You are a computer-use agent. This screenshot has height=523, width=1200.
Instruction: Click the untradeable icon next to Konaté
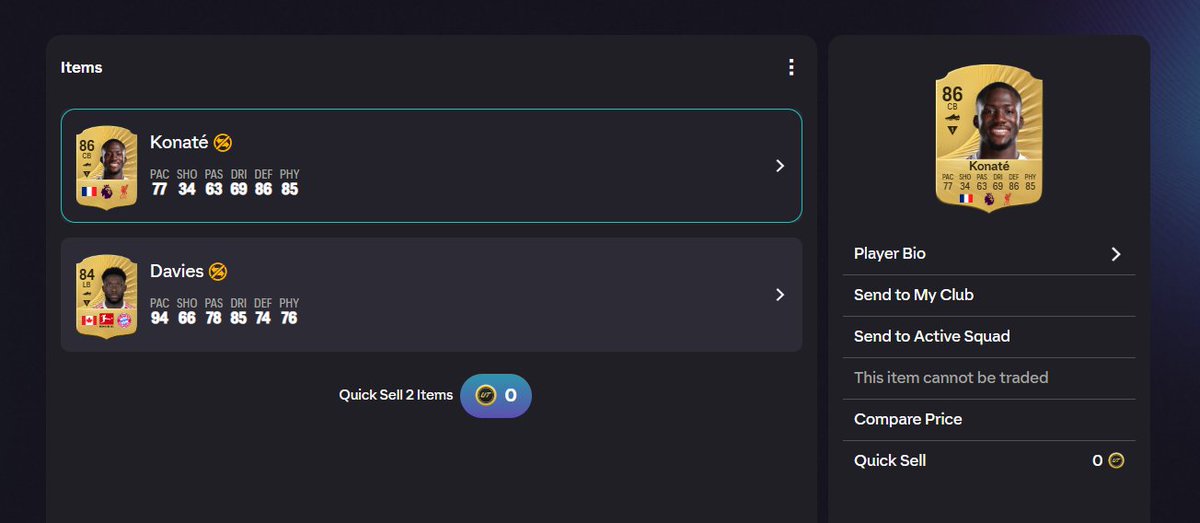[x=223, y=143]
